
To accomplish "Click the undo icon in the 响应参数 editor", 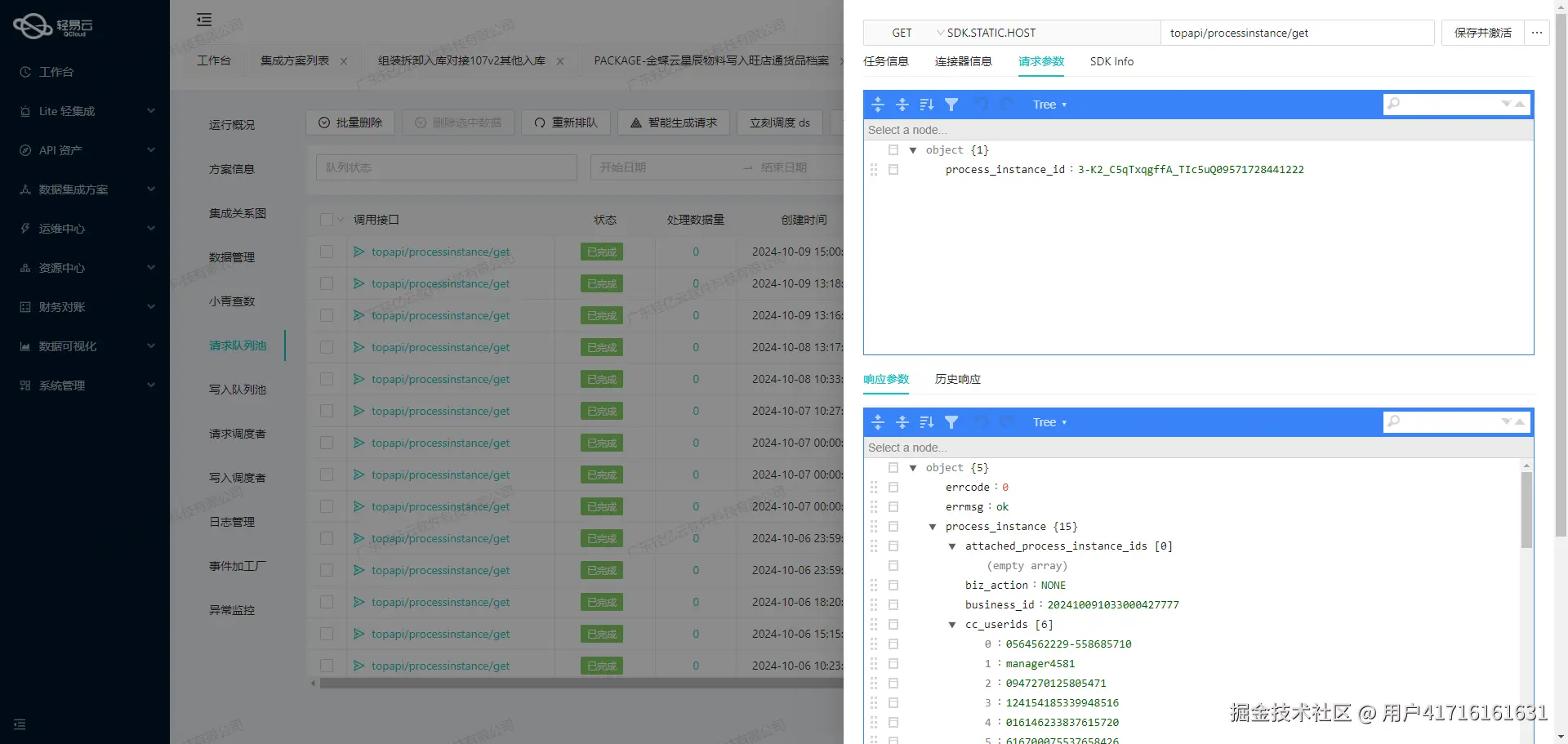I will (x=982, y=422).
